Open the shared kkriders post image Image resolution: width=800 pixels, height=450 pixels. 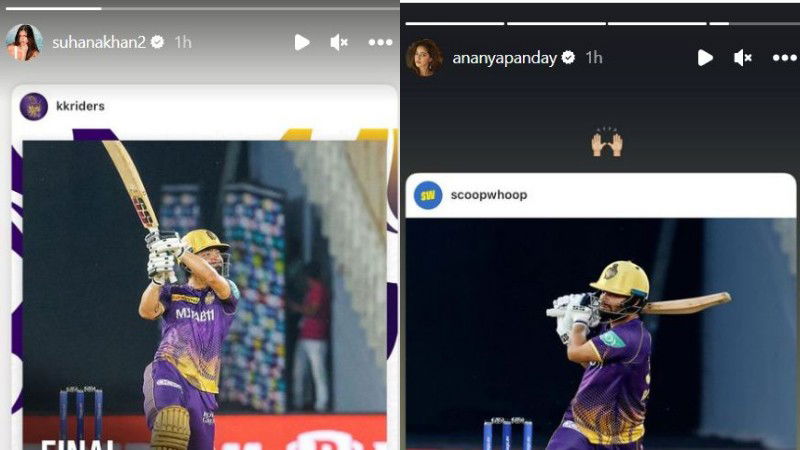coord(205,295)
